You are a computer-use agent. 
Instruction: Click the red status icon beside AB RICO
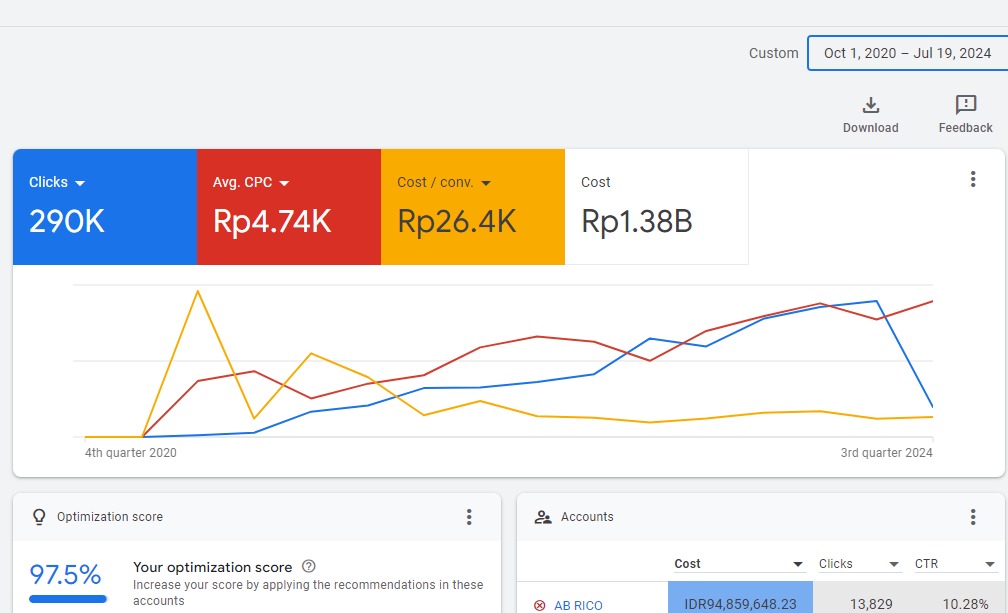coord(540,605)
